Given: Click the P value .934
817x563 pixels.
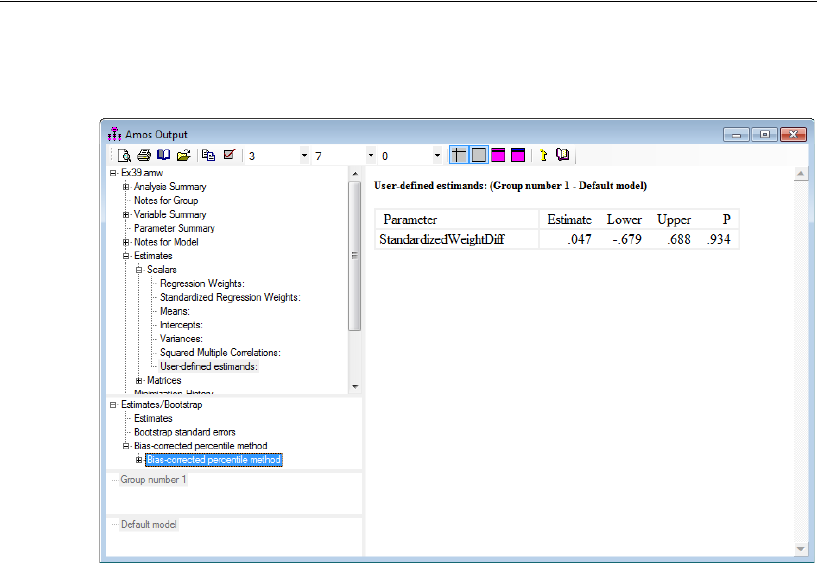Looking at the screenshot, I should (719, 240).
